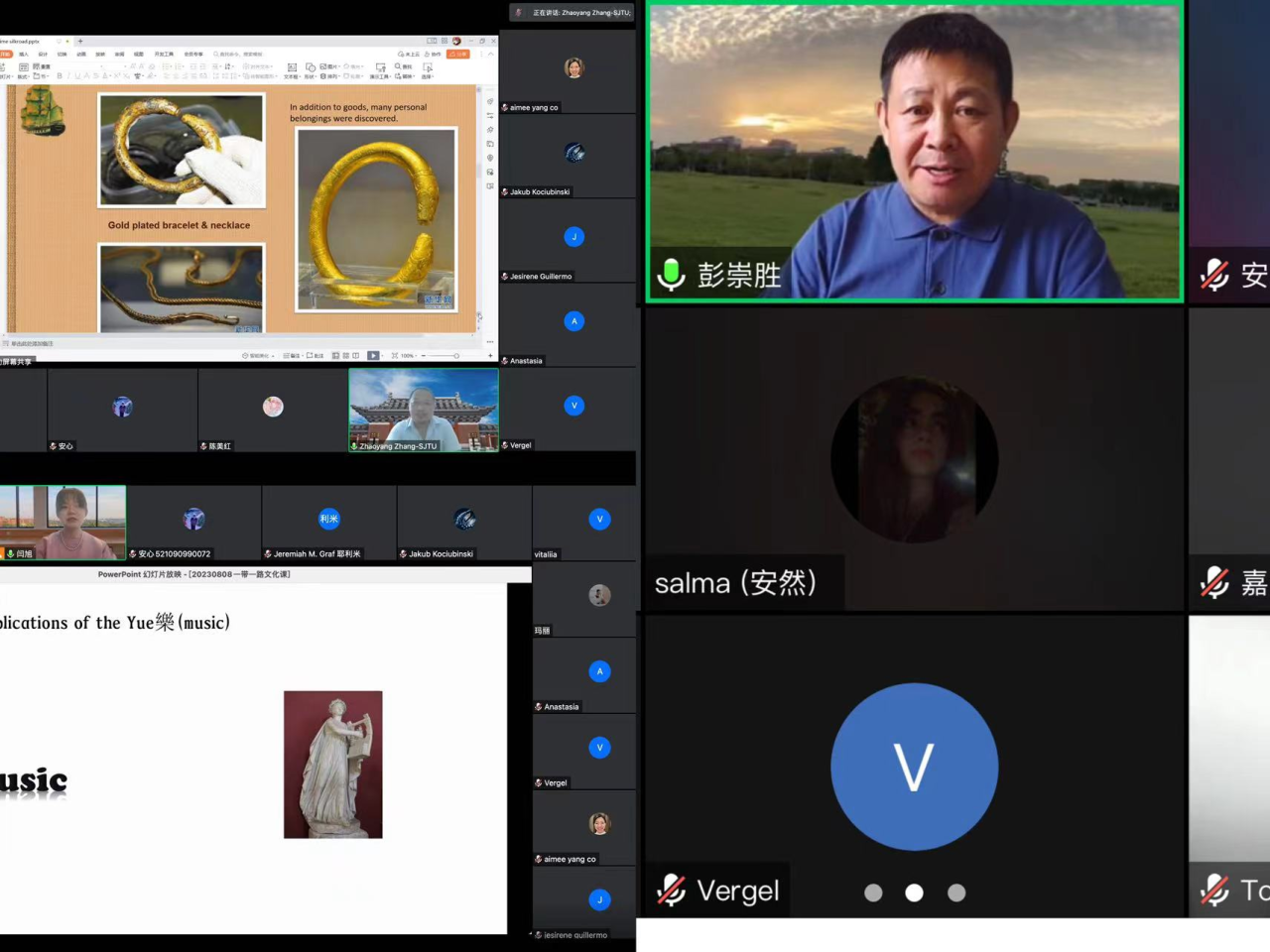Click the 查找 find icon
Screen dimensions: 1270x952
click(403, 66)
